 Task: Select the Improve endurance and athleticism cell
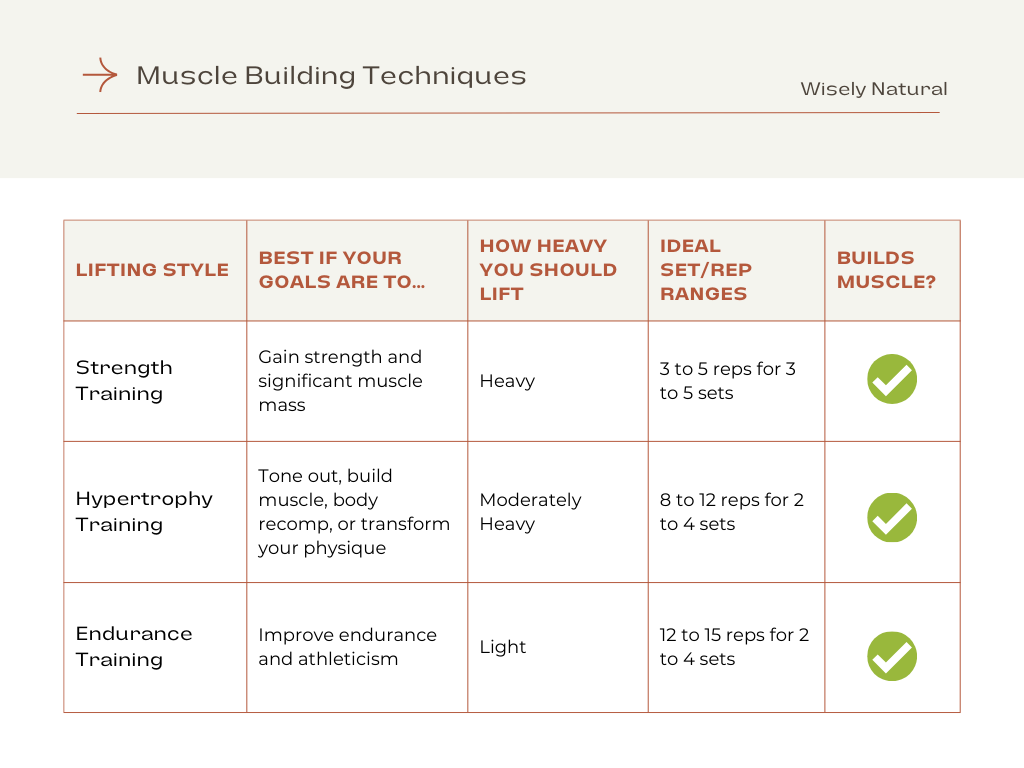(347, 647)
